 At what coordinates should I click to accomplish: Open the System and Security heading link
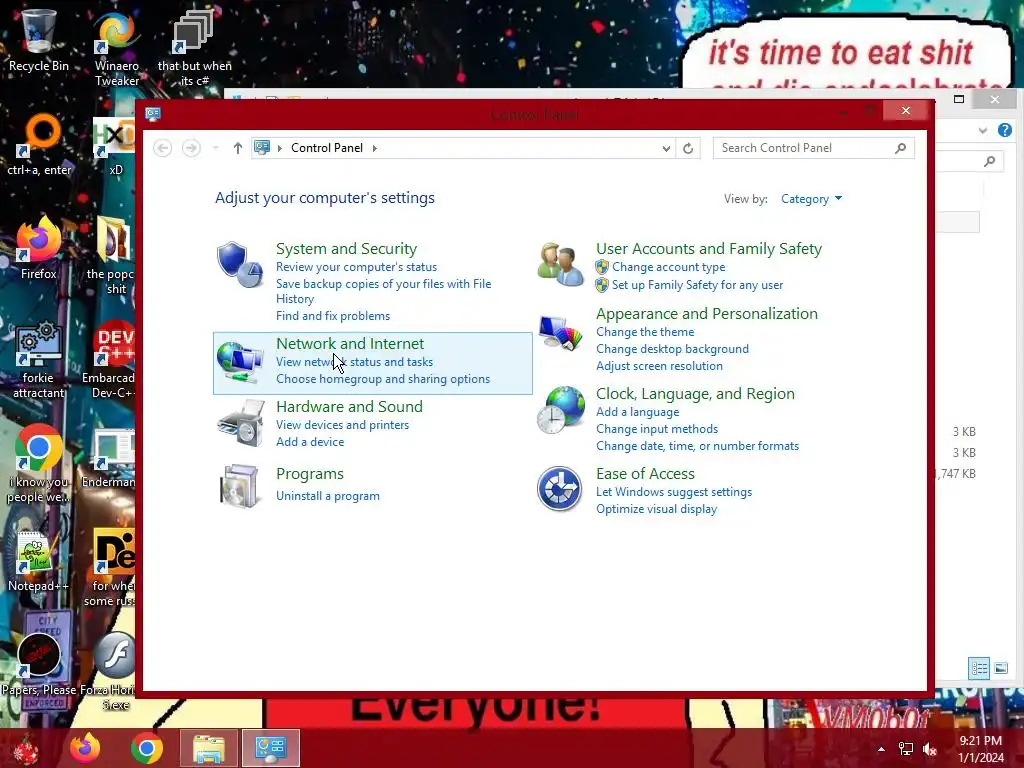[346, 249]
